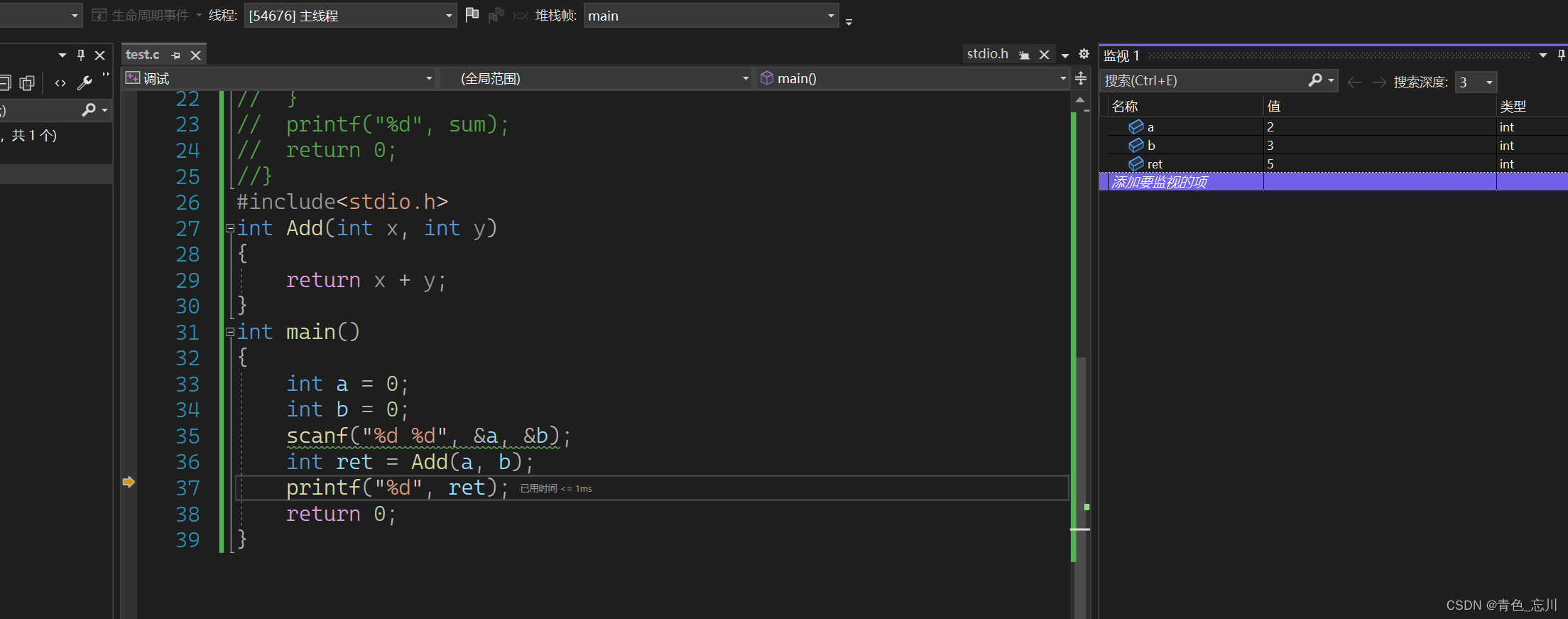Click the wrench properties icon in left panel
Image resolution: width=1568 pixels, height=619 pixels.
point(85,83)
